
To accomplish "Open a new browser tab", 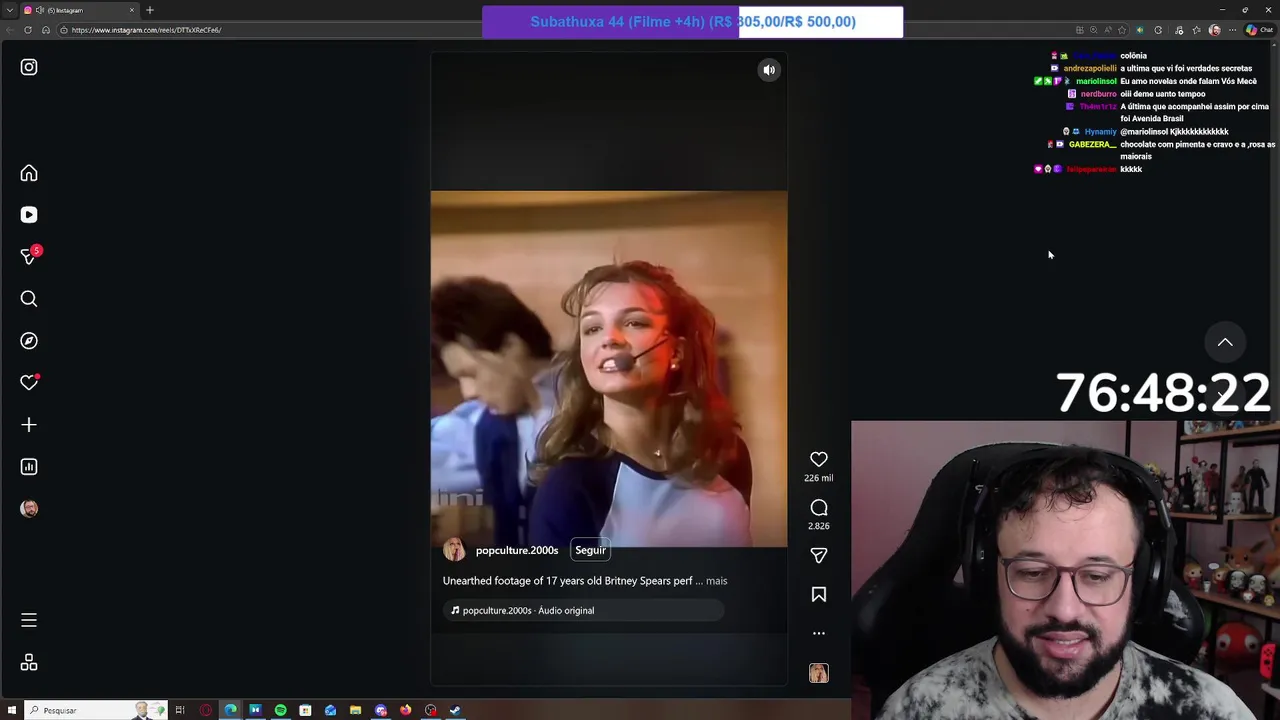I will [150, 10].
